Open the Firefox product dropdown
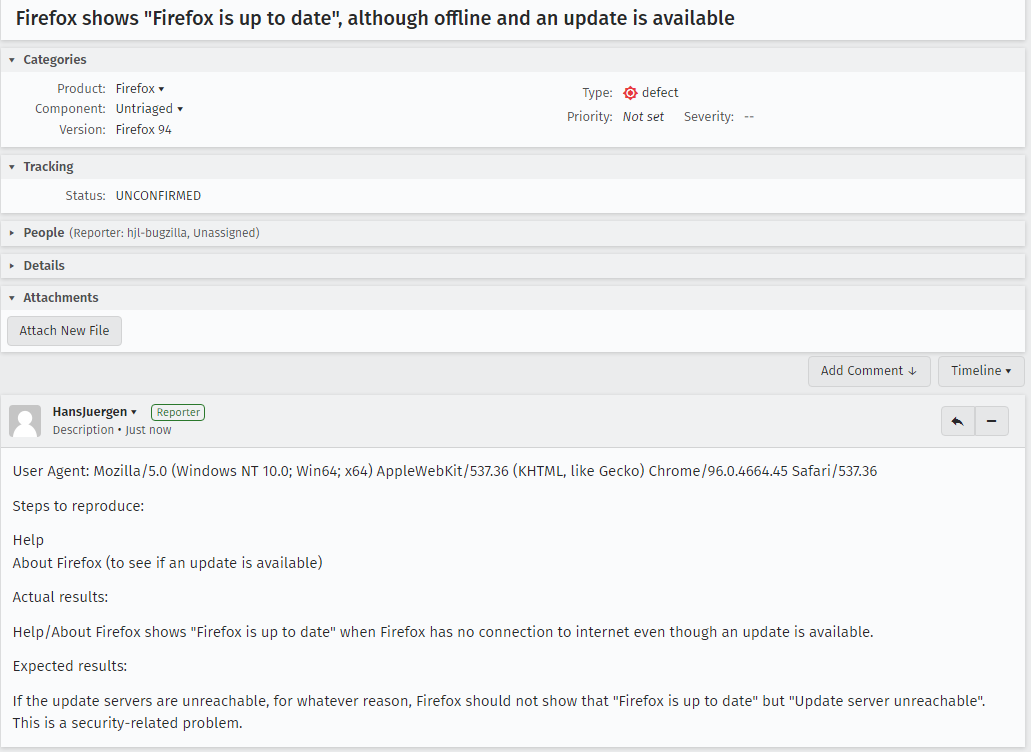This screenshot has height=752, width=1031. click(x=140, y=89)
